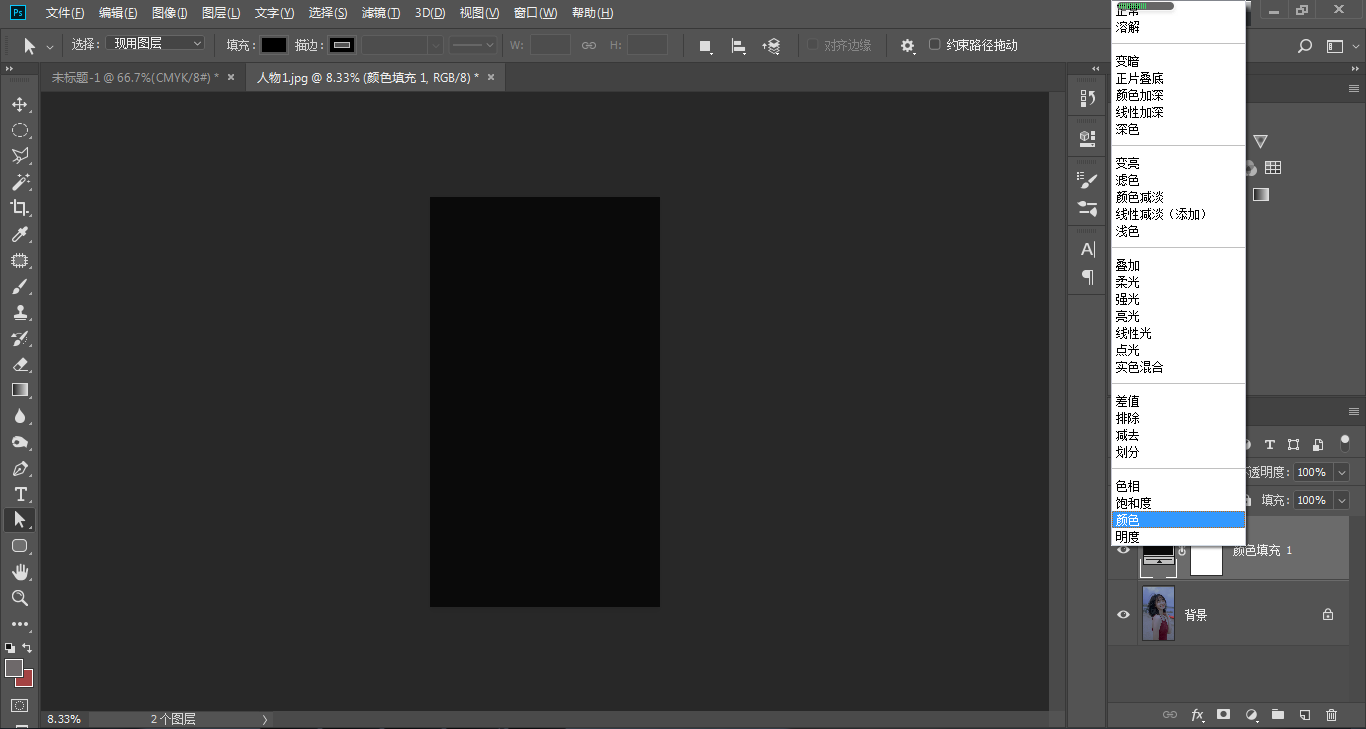Add a layer mask
The image size is (1366, 729).
click(x=1223, y=715)
